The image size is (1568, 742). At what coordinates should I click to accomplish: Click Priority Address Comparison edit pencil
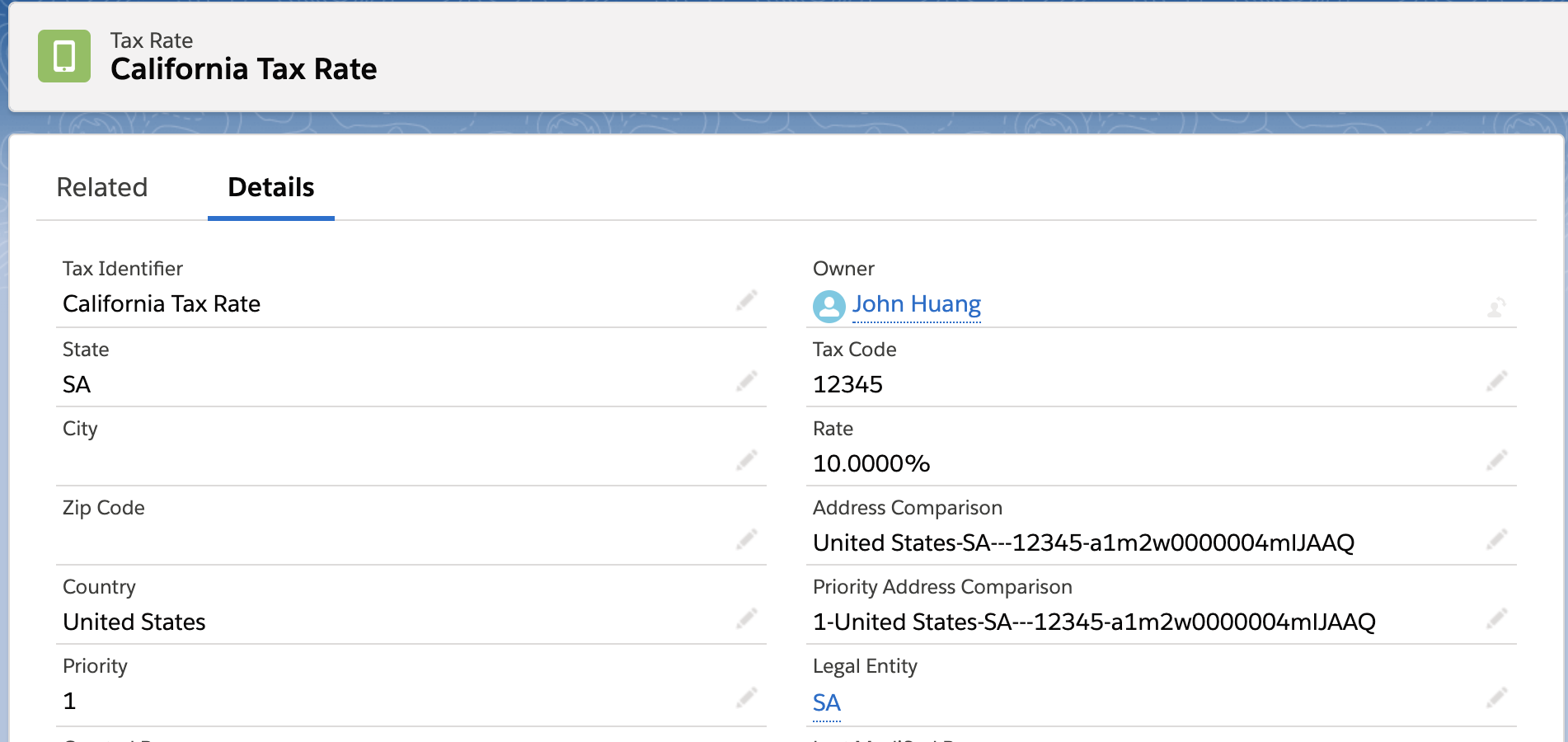(x=1497, y=618)
